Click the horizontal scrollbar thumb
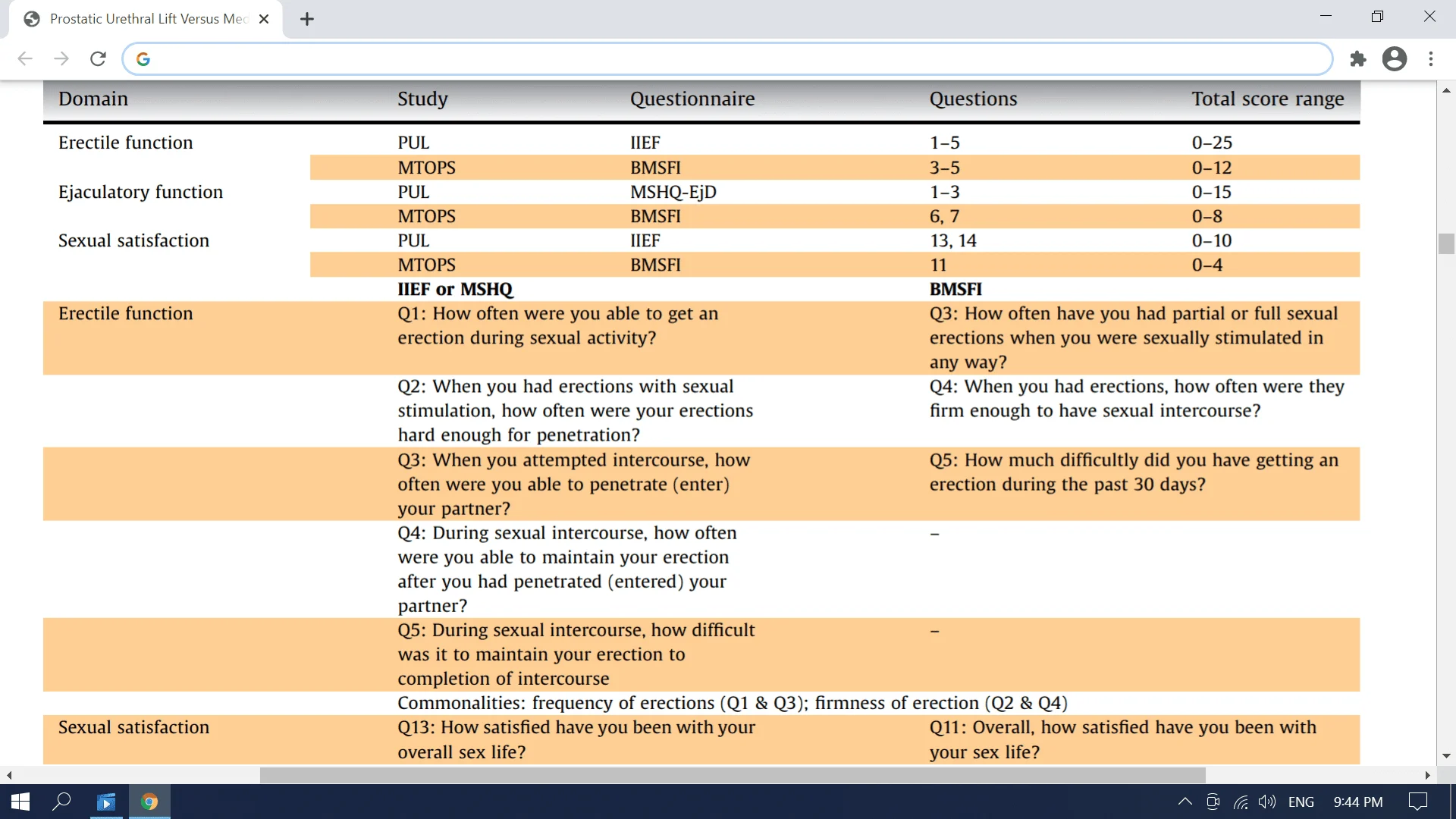 (x=733, y=775)
